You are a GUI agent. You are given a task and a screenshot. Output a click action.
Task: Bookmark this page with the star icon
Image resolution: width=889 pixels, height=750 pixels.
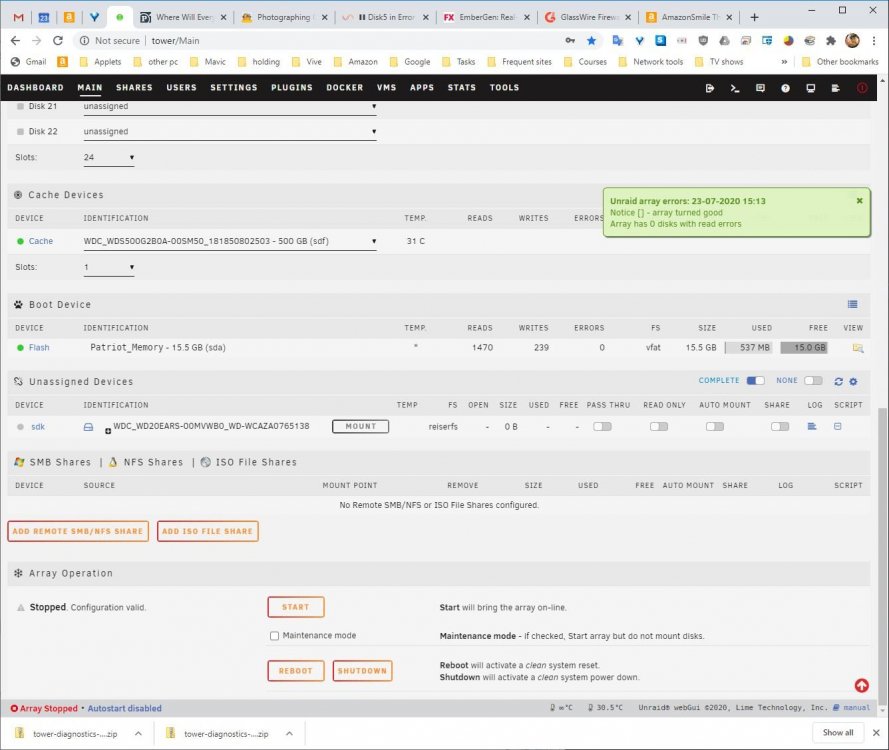pos(591,40)
